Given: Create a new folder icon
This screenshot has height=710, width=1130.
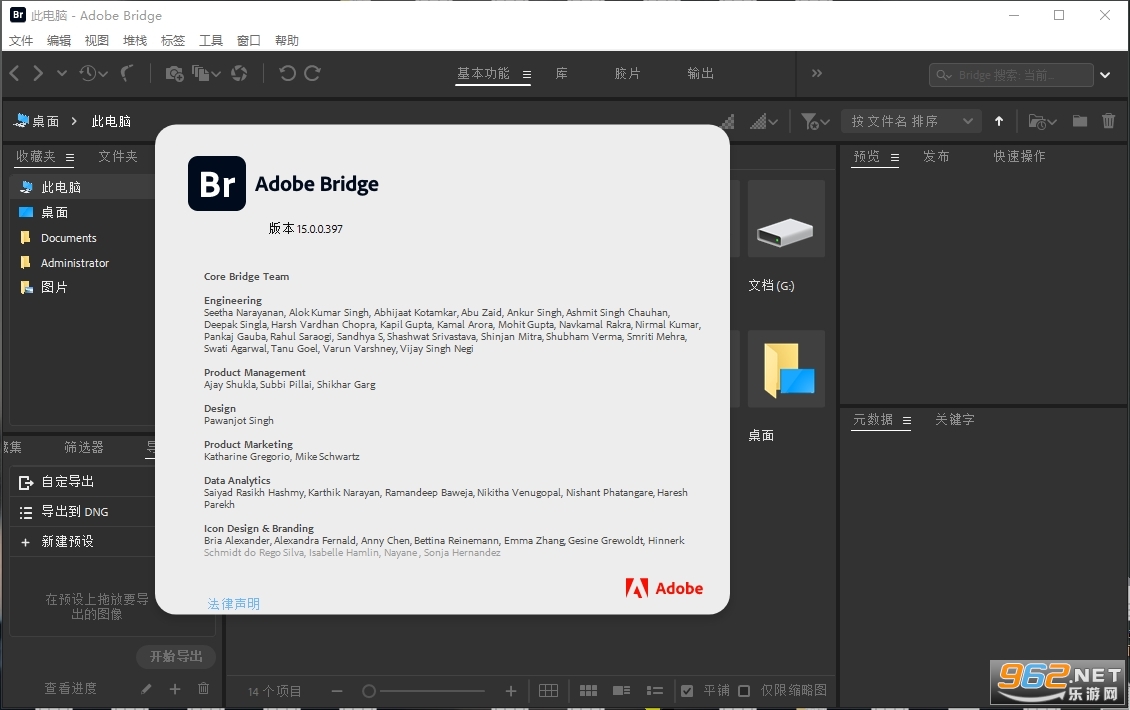Looking at the screenshot, I should [1080, 120].
